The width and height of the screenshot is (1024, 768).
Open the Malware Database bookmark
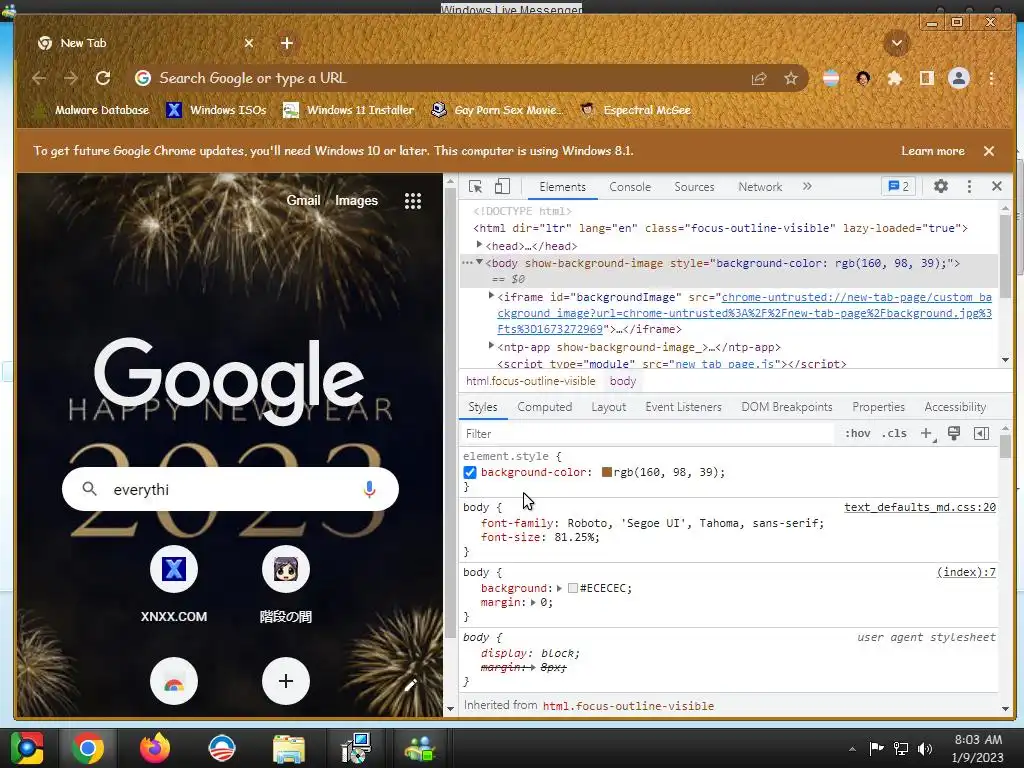[x=91, y=110]
